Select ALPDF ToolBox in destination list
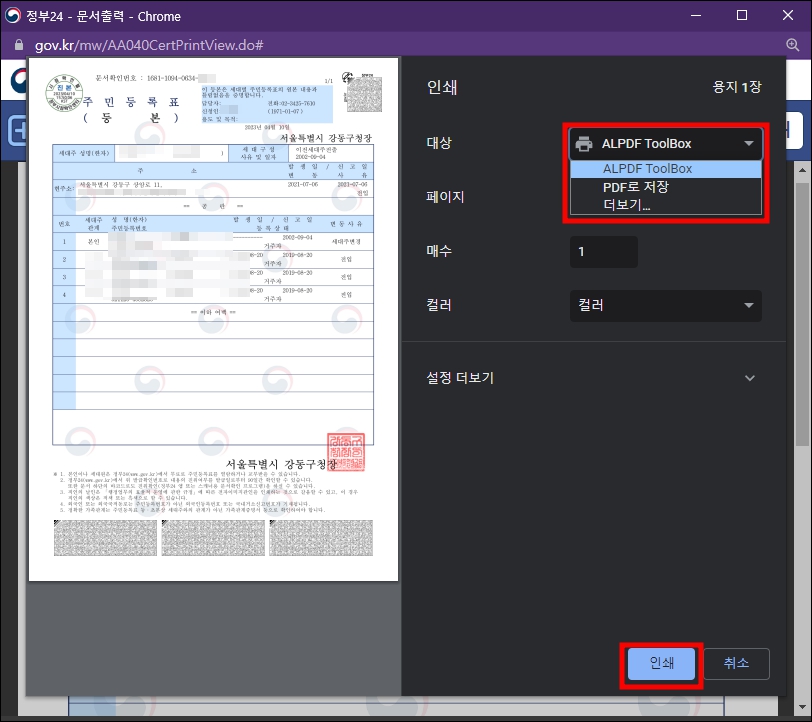Viewport: 812px width, 722px height. pos(665,169)
